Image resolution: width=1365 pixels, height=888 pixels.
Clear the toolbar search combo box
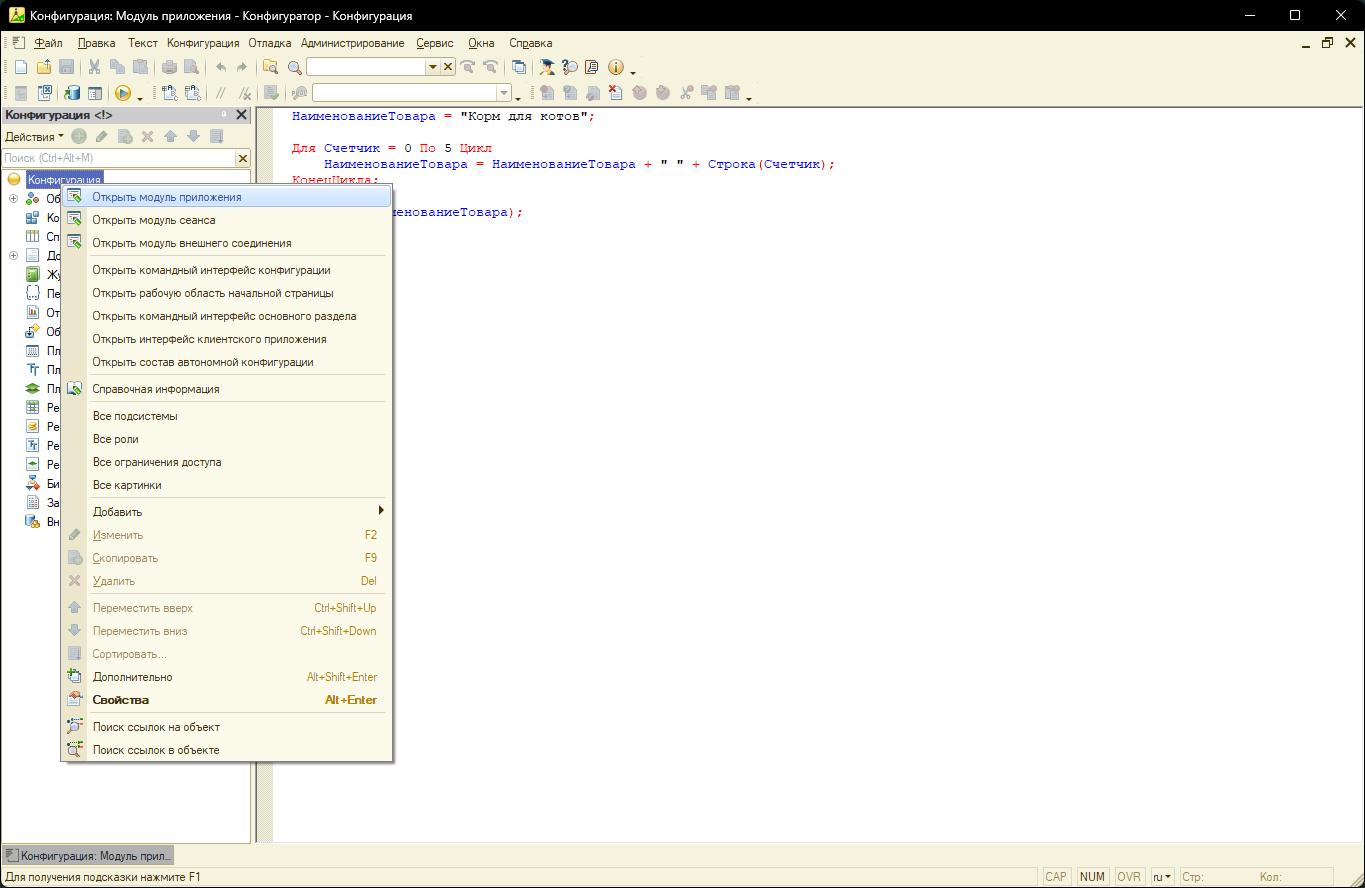[x=448, y=67]
